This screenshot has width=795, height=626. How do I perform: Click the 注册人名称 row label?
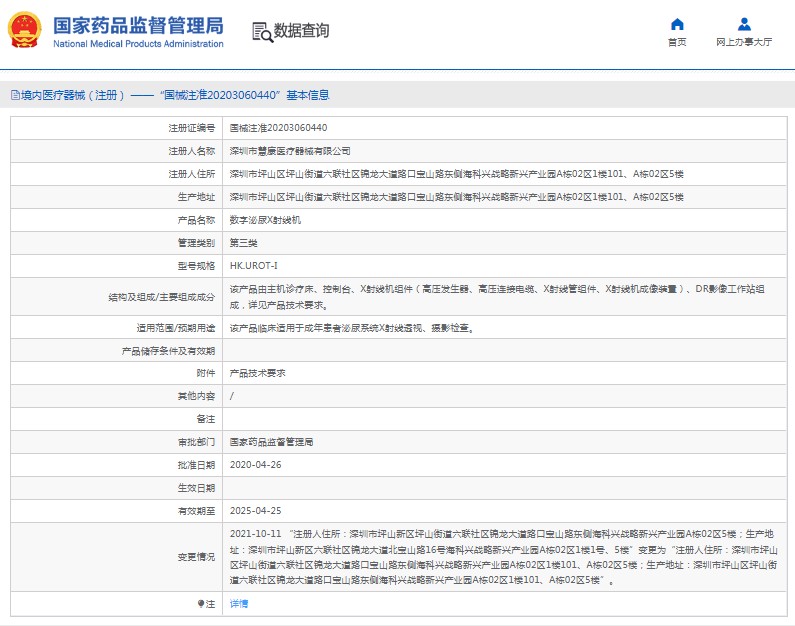pyautogui.click(x=192, y=151)
